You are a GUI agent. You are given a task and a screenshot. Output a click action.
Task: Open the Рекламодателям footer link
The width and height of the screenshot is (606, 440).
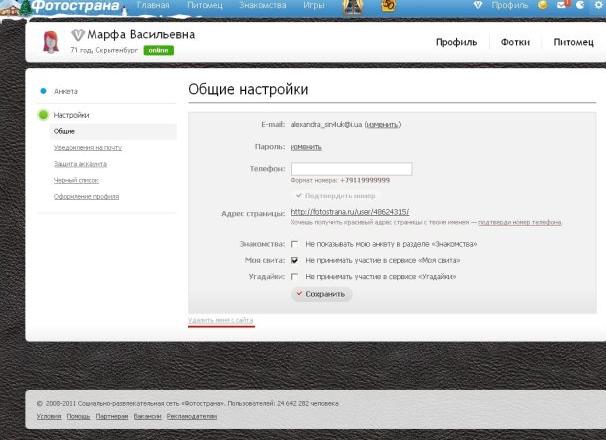[192, 416]
